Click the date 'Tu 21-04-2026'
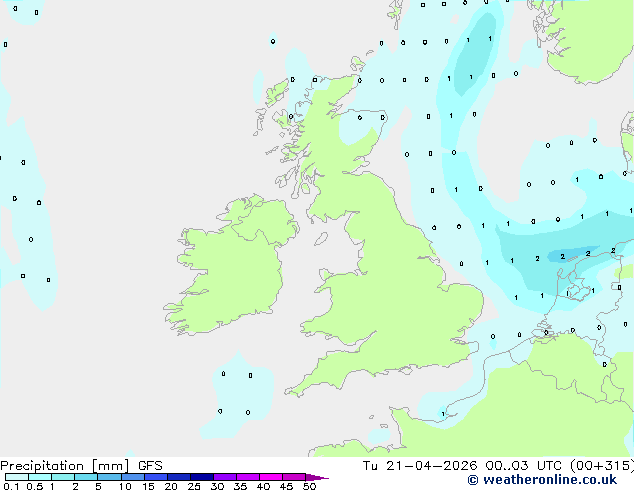The height and width of the screenshot is (490, 634). (420, 466)
